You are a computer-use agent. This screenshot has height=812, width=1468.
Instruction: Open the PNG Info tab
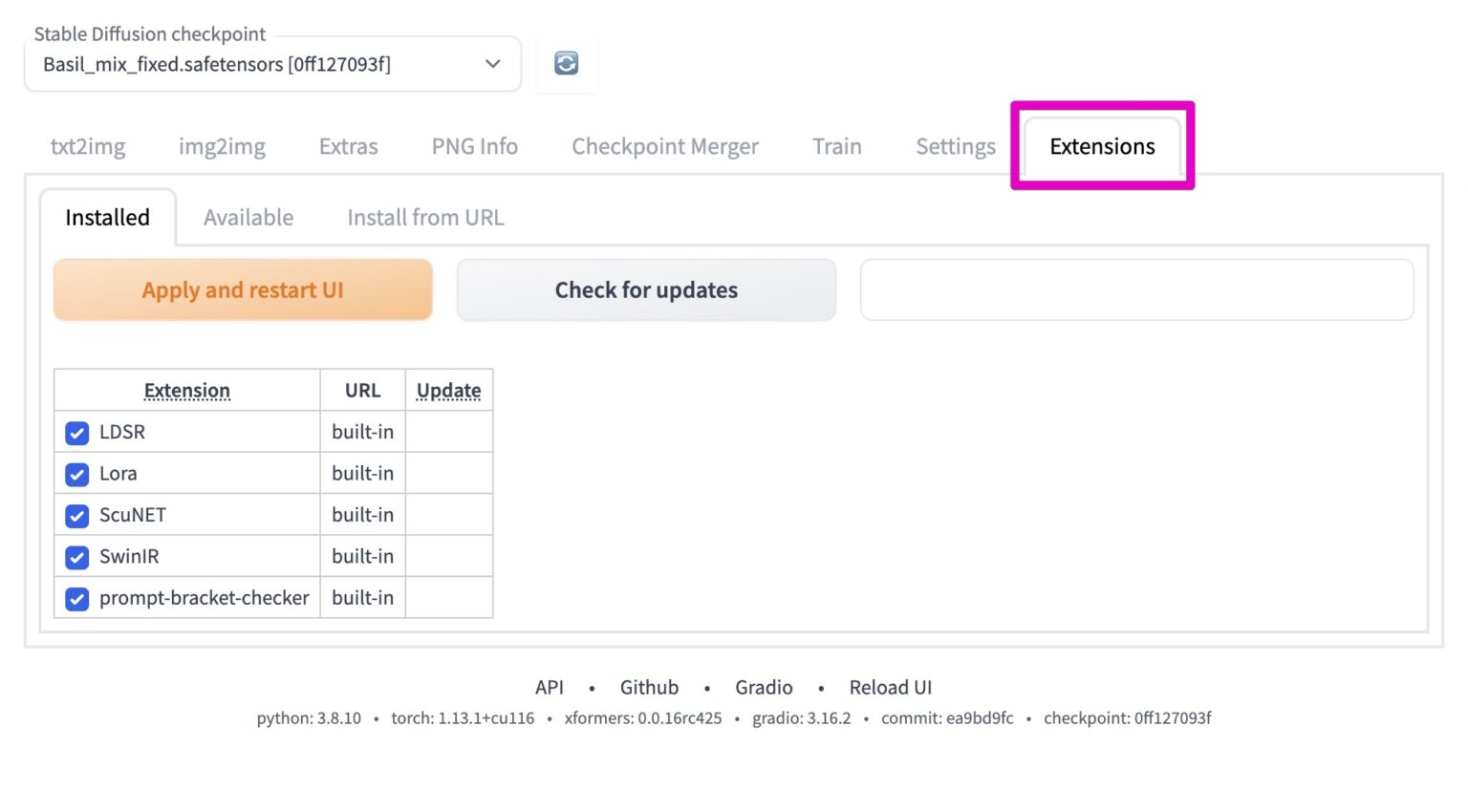[474, 146]
